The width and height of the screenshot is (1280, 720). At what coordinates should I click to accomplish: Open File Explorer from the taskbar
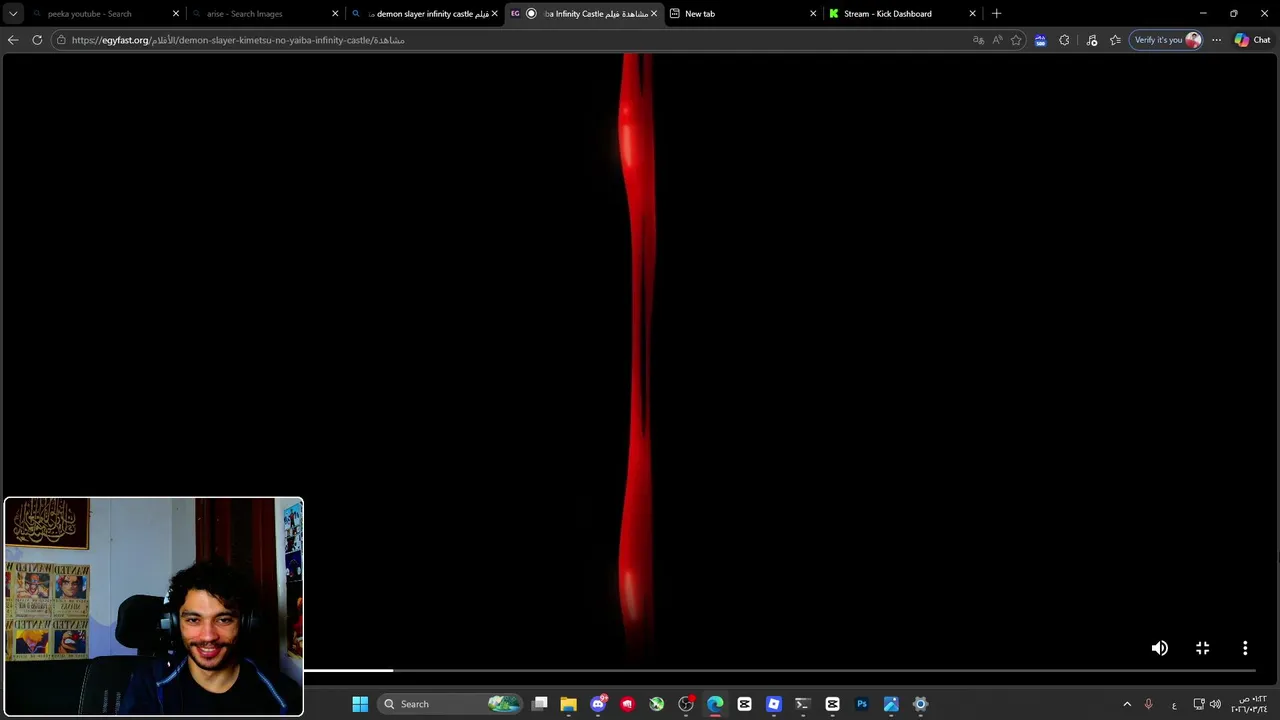tap(569, 704)
